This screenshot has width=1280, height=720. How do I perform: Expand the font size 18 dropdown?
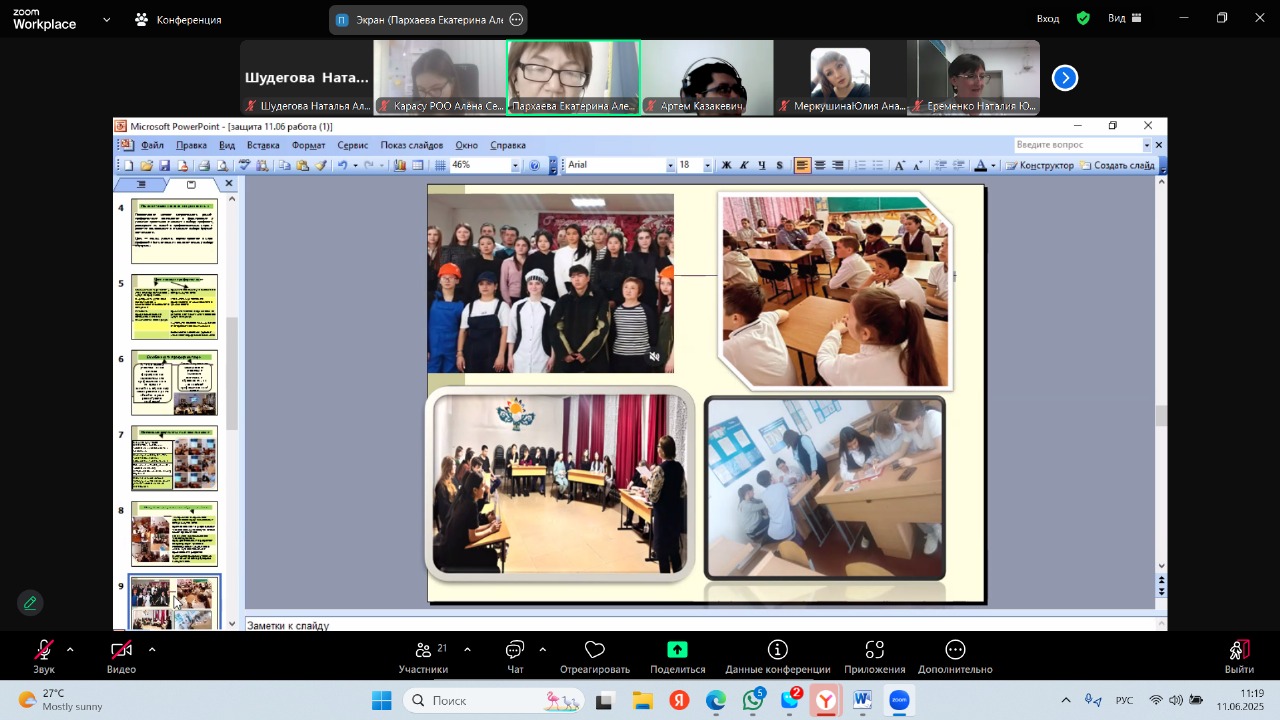tap(707, 166)
